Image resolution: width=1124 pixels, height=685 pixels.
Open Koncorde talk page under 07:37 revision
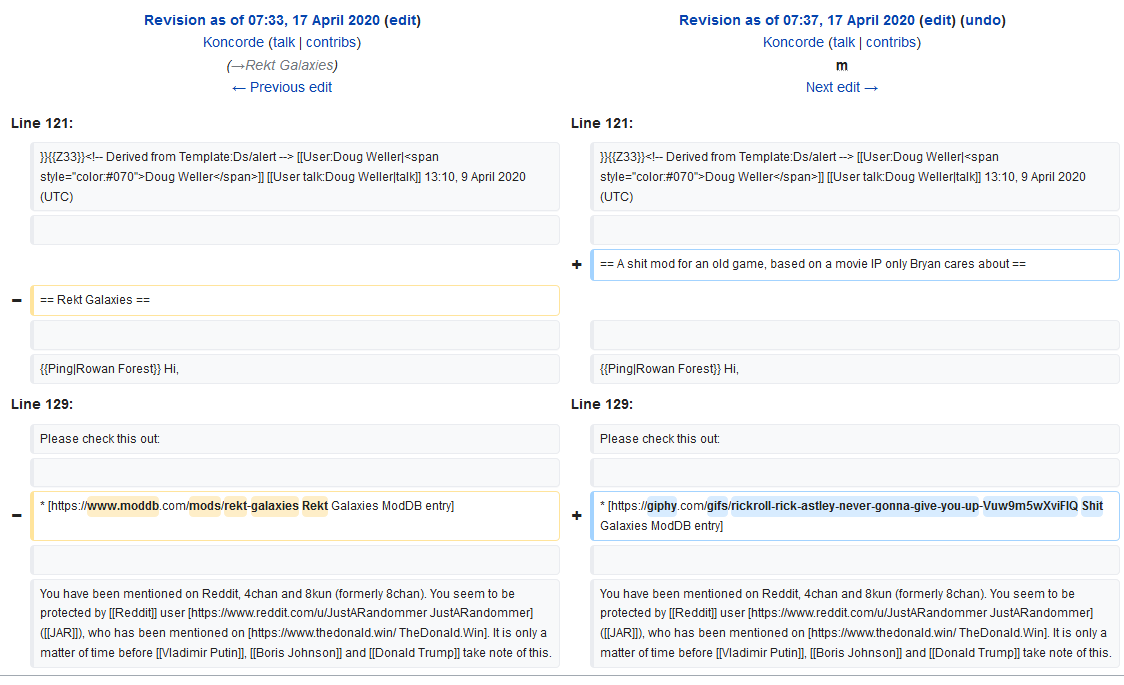pos(844,42)
